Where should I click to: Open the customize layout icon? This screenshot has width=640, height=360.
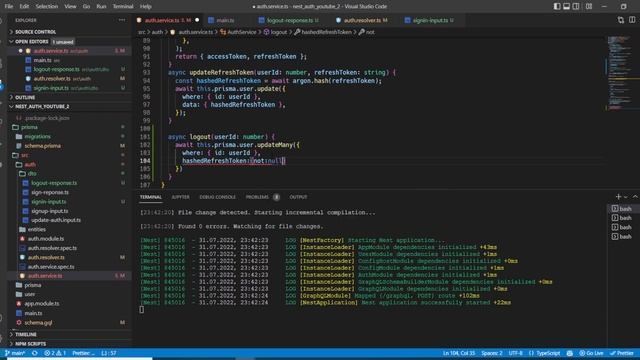tap(589, 7)
